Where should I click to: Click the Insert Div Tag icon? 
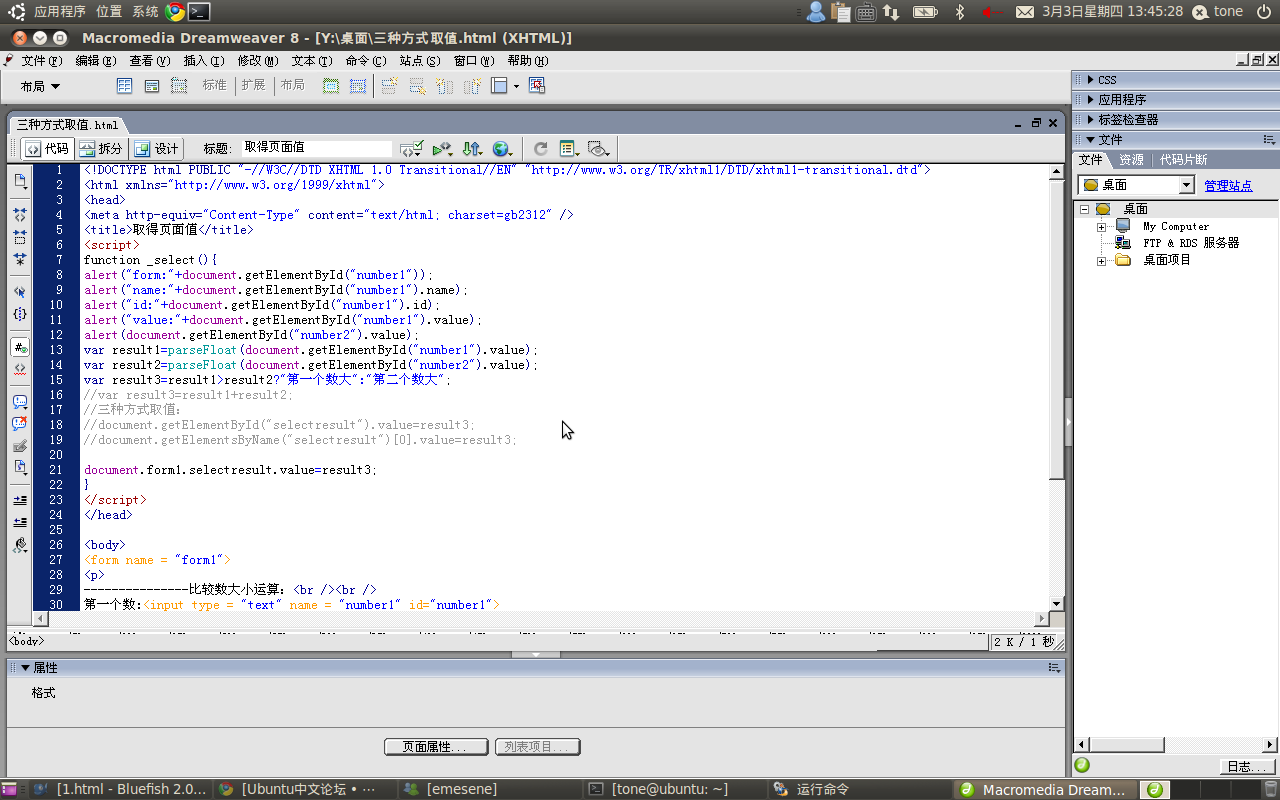152,86
